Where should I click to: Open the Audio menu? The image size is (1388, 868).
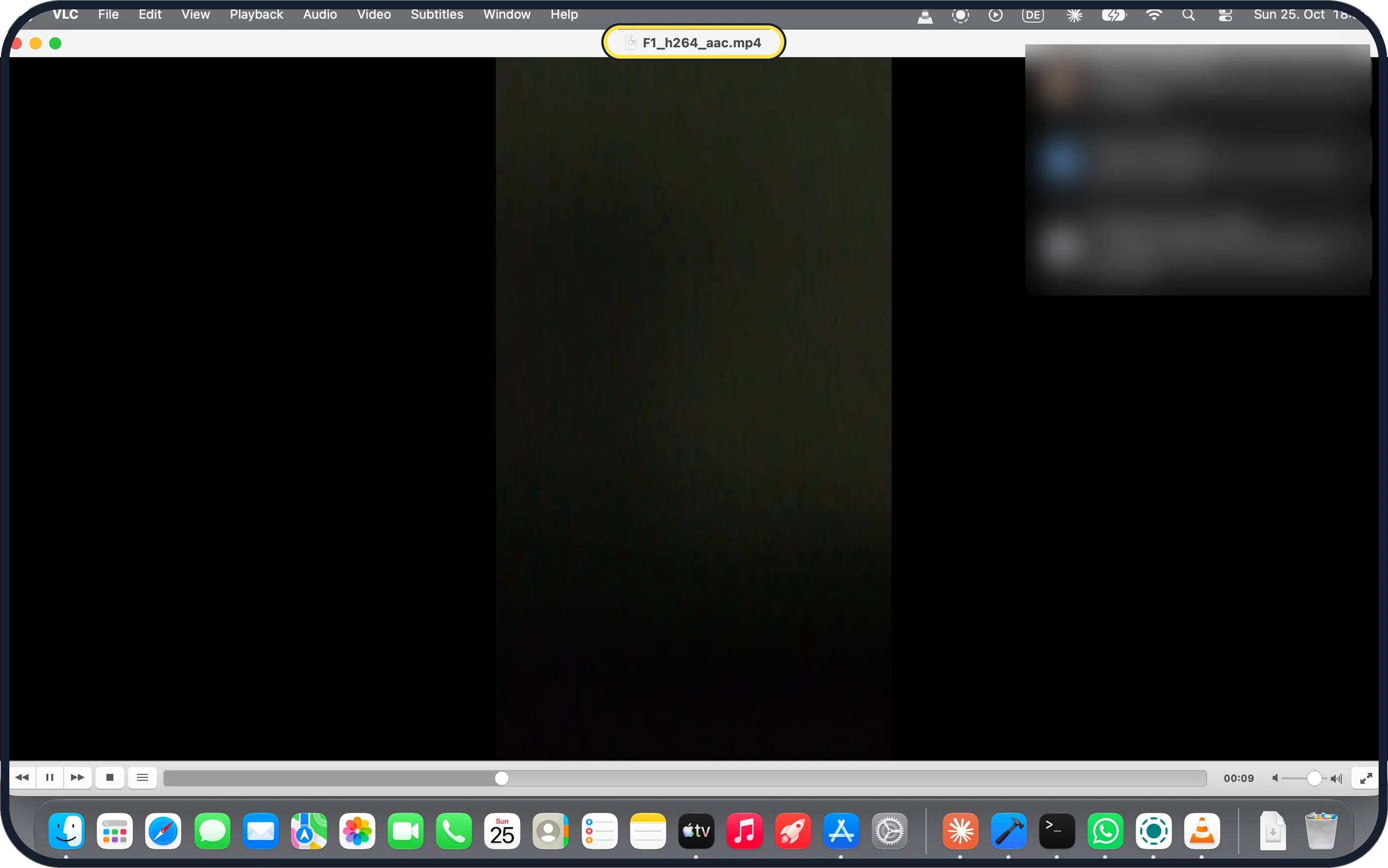tap(320, 14)
